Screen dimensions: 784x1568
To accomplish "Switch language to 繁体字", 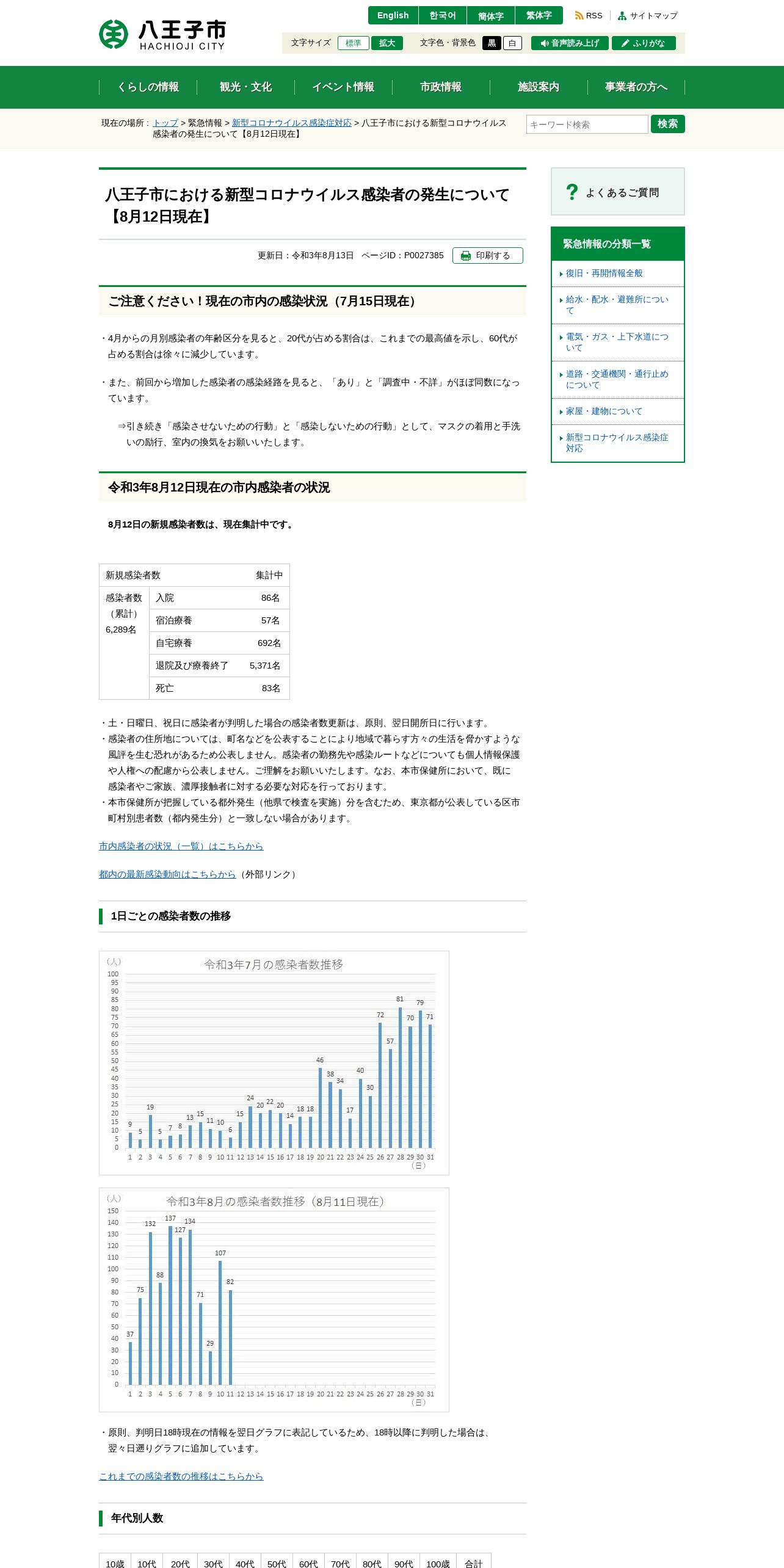I will click(539, 15).
